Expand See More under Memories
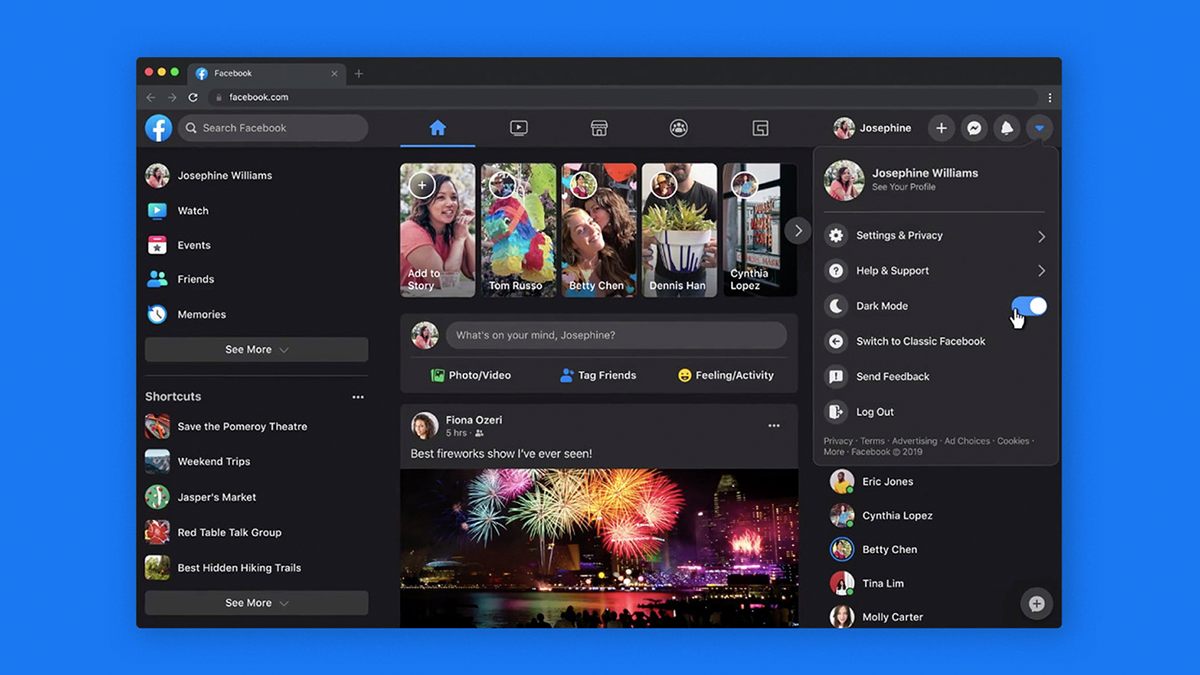This screenshot has width=1200, height=675. pos(256,350)
